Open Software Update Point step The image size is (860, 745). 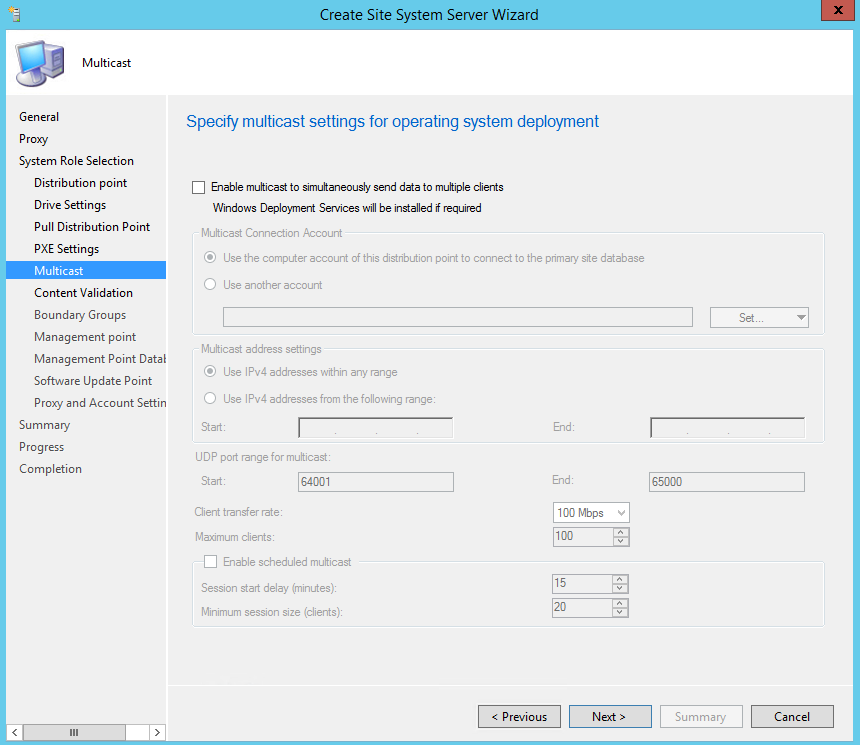pyautogui.click(x=93, y=381)
